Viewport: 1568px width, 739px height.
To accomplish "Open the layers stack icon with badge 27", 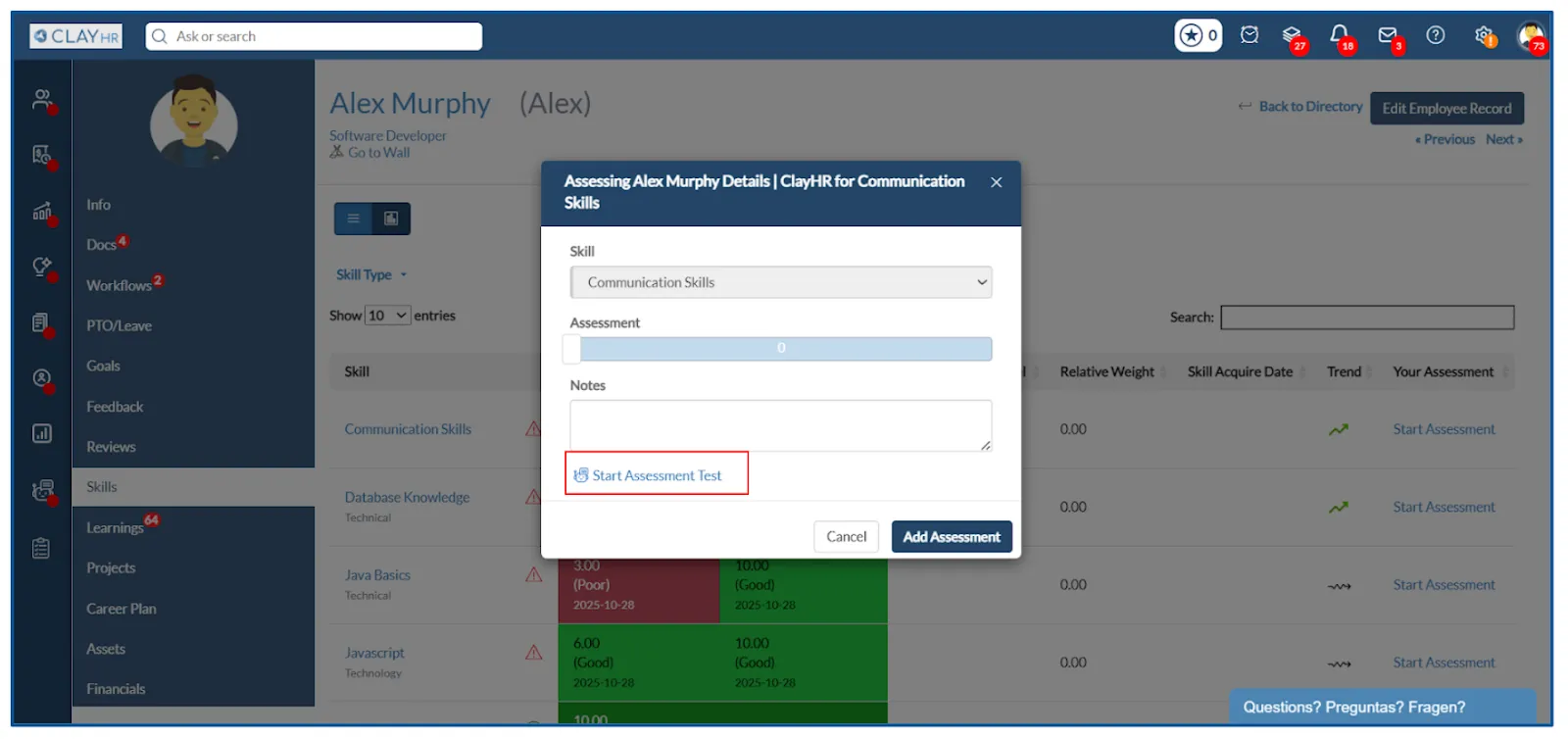I will [x=1292, y=36].
